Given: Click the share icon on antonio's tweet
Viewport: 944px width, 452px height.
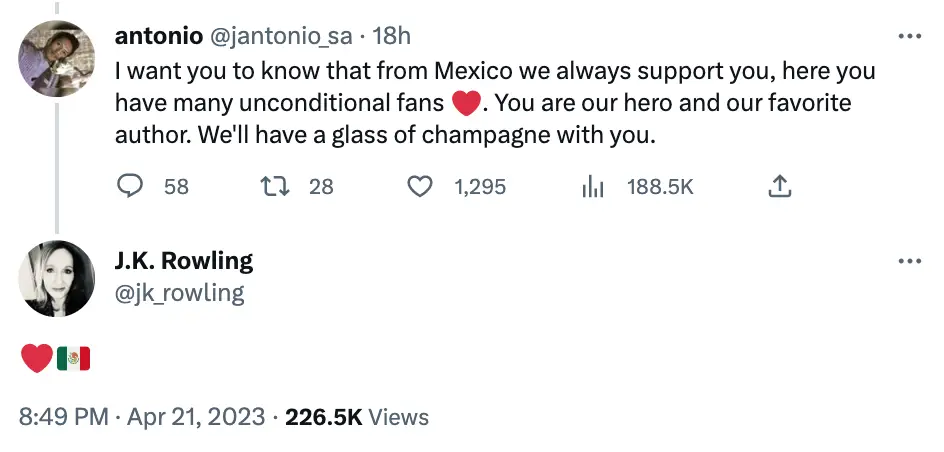Looking at the screenshot, I should click(780, 186).
